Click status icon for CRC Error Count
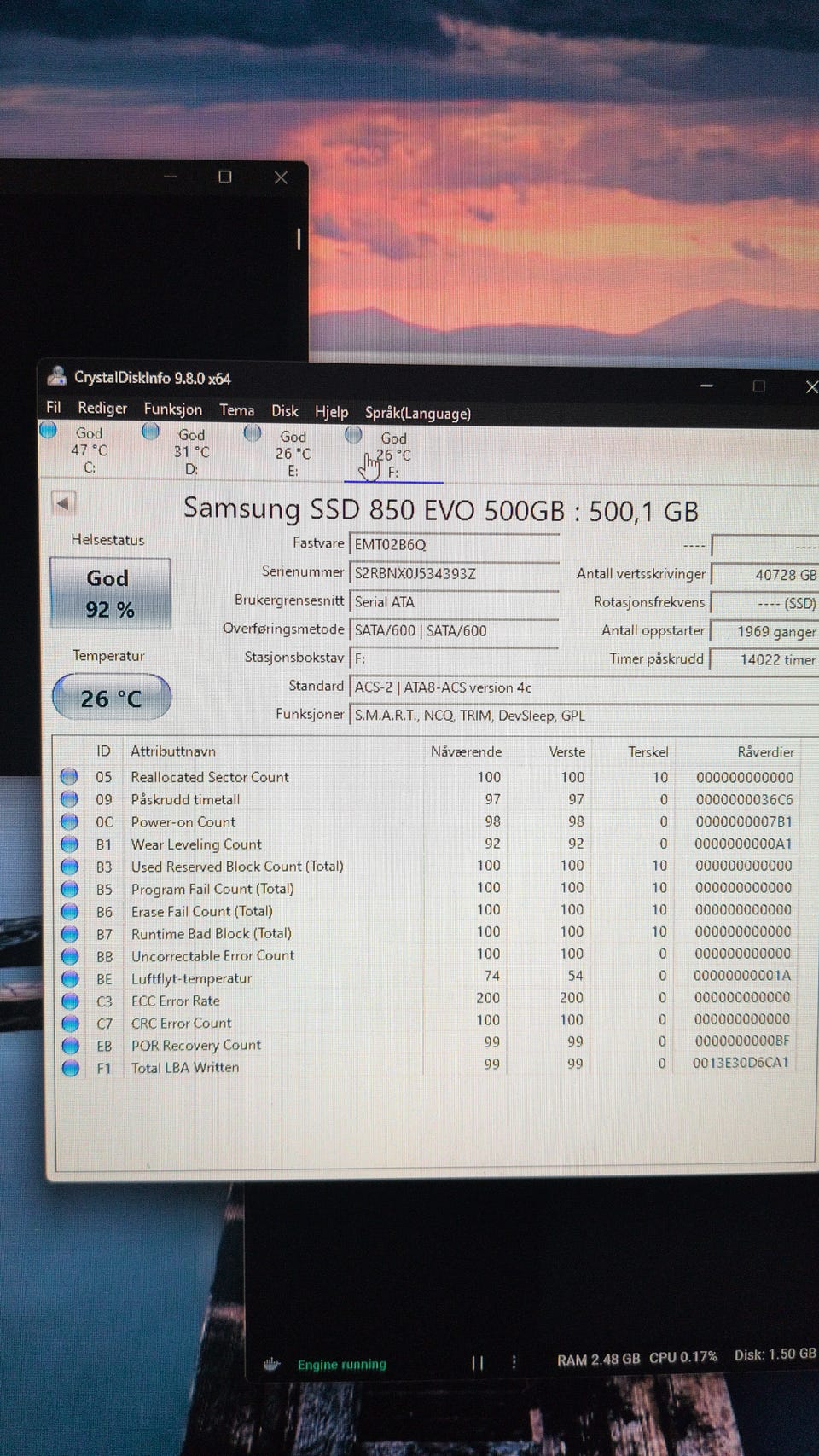Screen dimensions: 819x1456 coord(70,1023)
